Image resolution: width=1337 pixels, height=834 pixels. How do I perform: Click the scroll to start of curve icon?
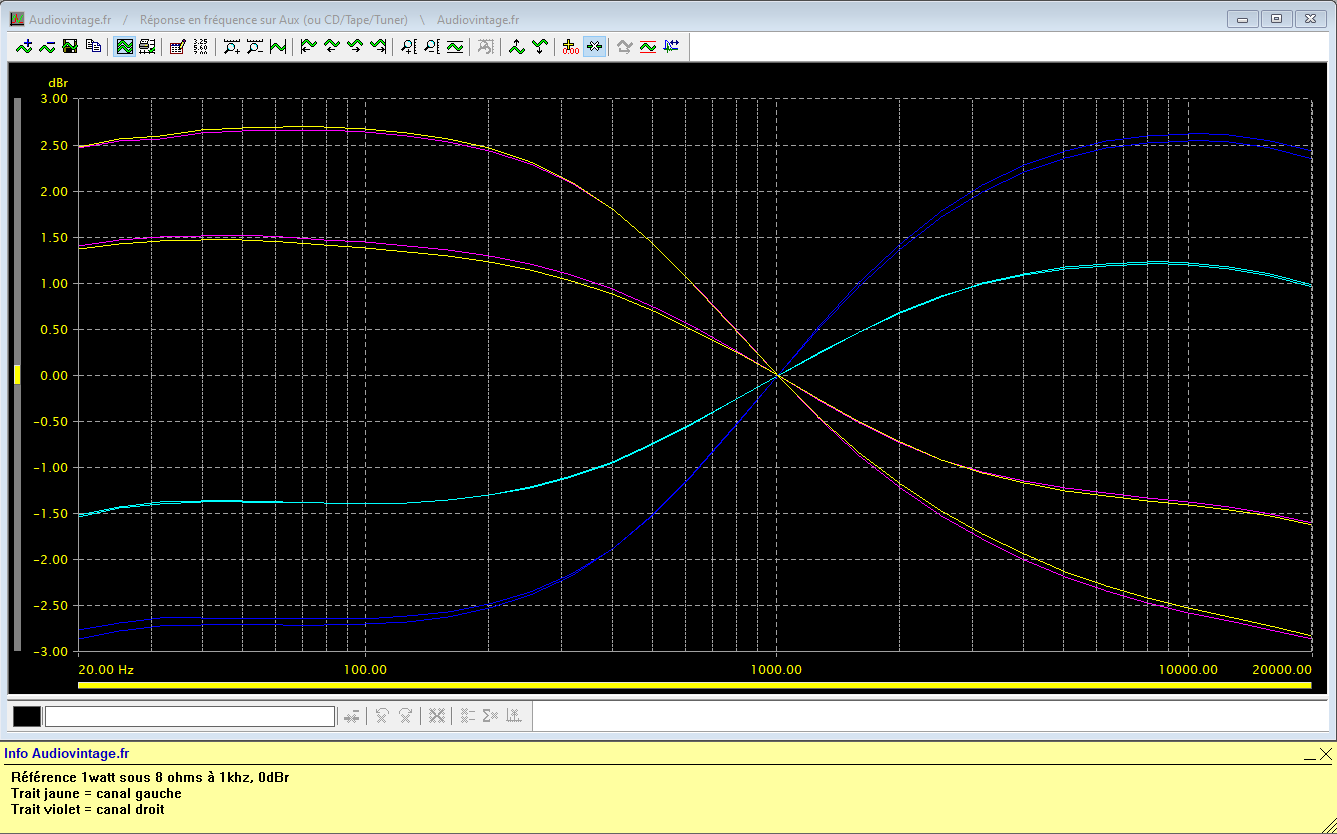click(x=309, y=46)
